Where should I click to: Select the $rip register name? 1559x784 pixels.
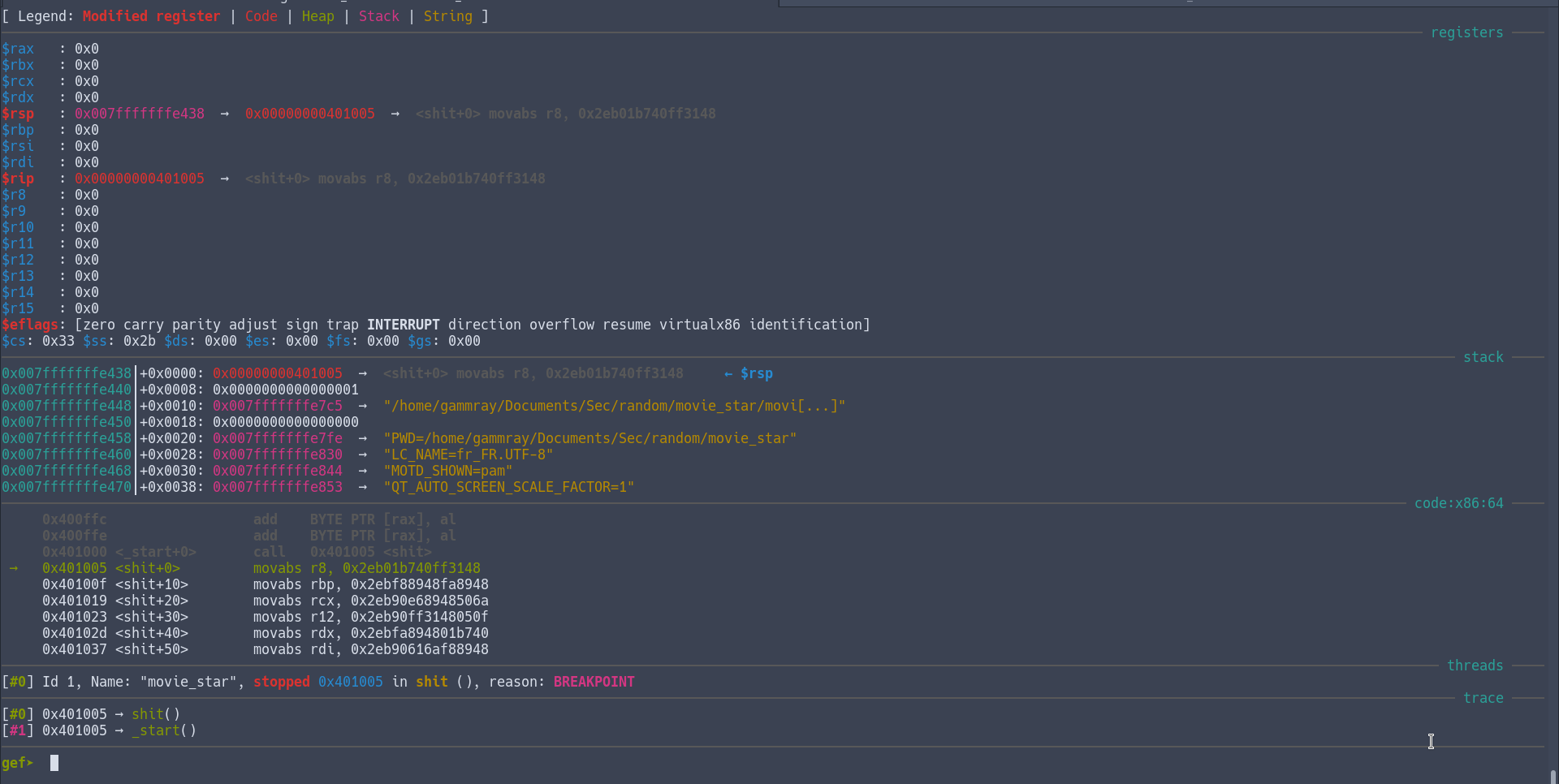coord(18,179)
